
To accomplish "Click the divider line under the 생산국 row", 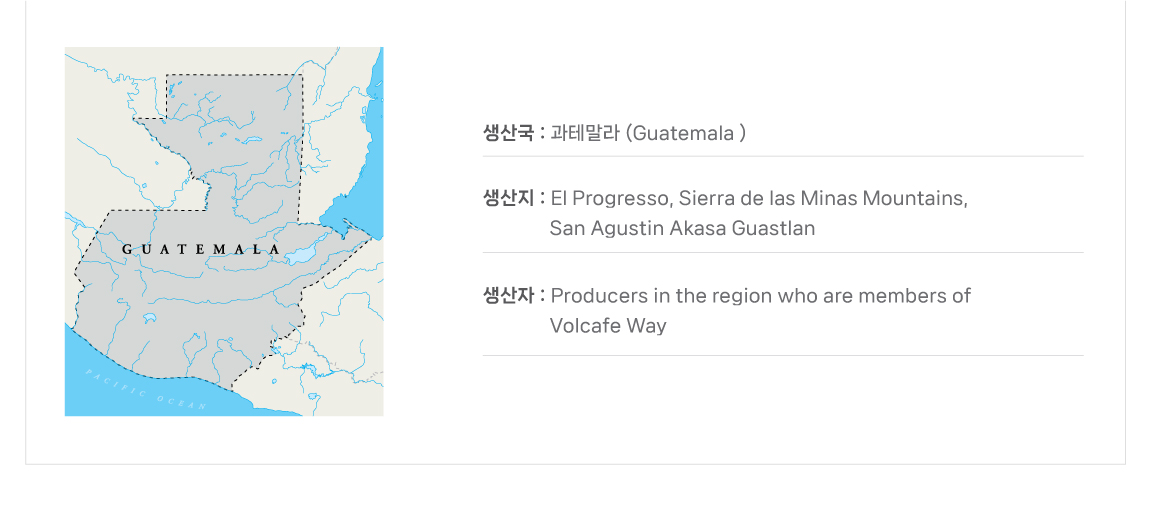I will click(783, 156).
